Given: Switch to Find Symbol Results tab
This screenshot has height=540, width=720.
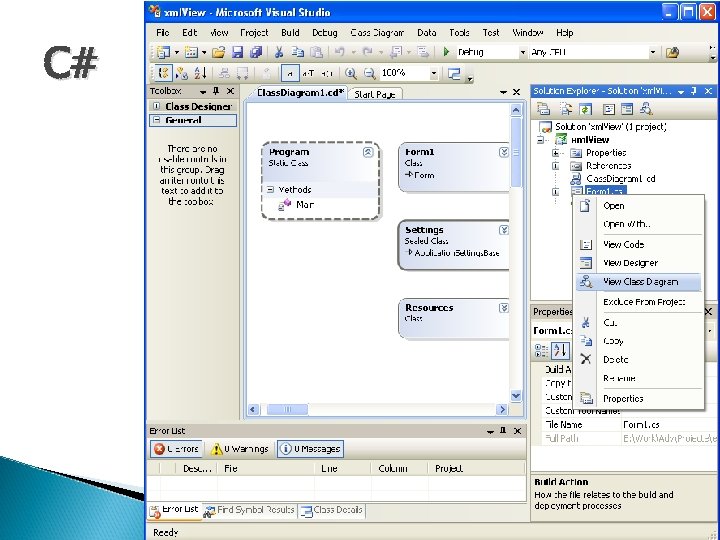Looking at the screenshot, I should coord(250,510).
